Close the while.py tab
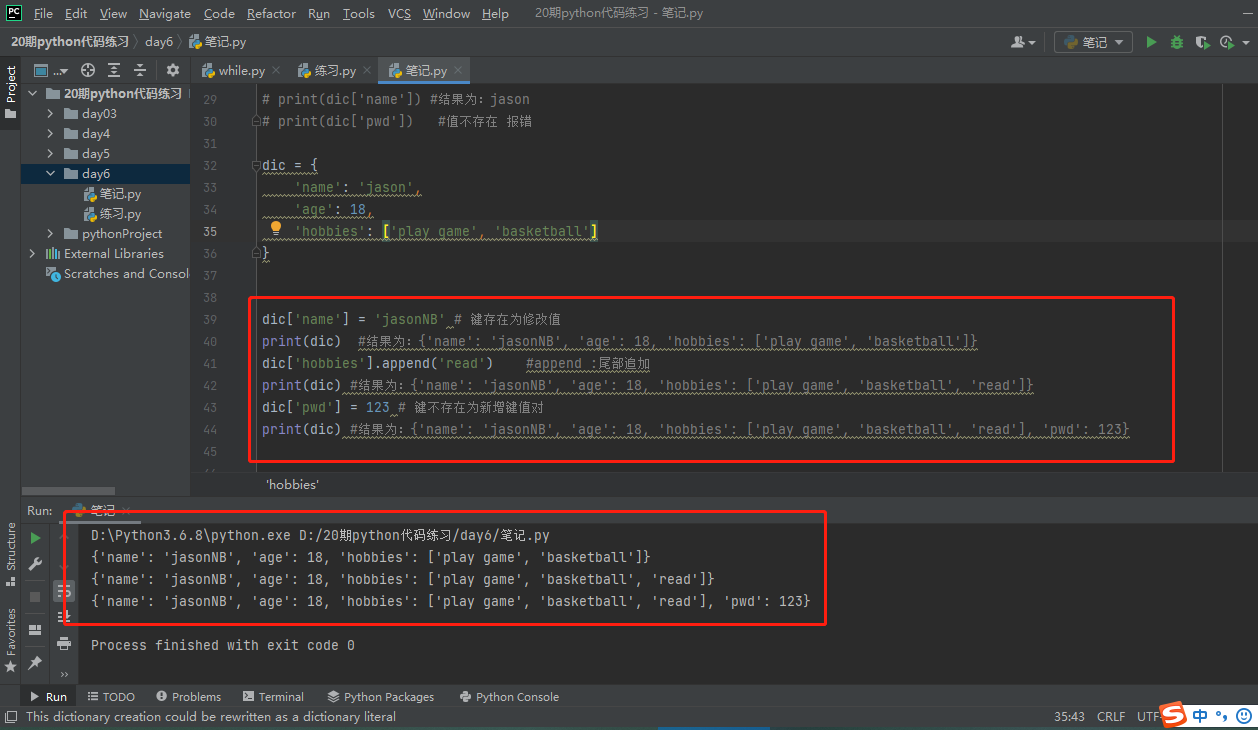 (275, 70)
